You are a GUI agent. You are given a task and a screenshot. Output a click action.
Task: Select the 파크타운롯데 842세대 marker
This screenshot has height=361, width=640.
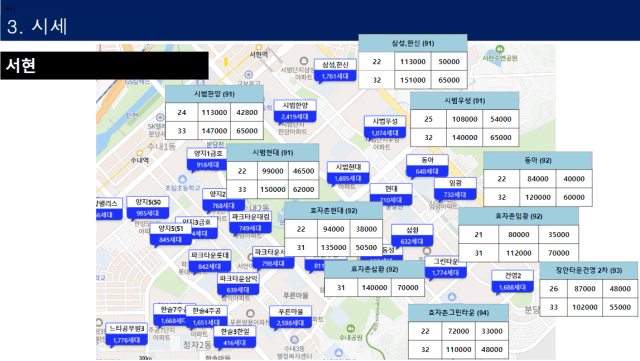(x=210, y=261)
